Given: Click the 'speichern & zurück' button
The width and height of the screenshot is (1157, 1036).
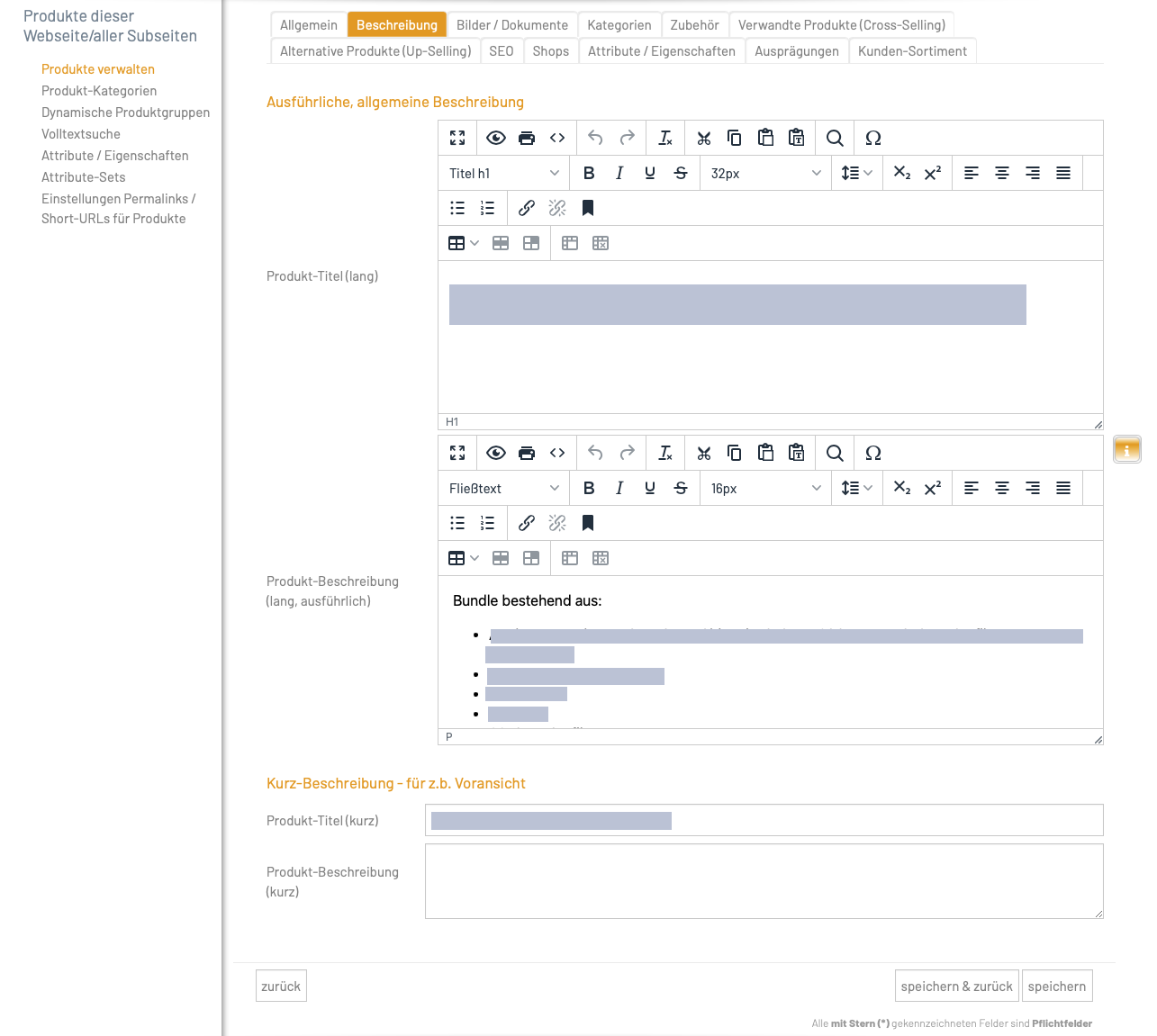Looking at the screenshot, I should [x=956, y=986].
